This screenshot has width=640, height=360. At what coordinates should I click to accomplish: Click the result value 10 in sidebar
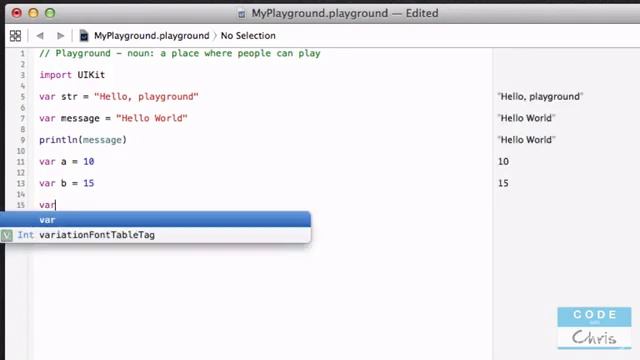tap(503, 162)
